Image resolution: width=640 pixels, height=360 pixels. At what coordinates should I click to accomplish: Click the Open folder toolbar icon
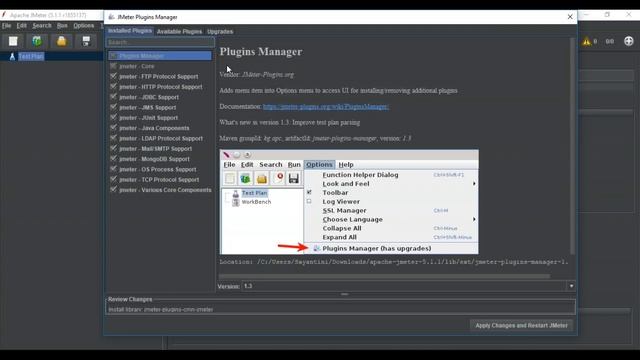(62, 41)
